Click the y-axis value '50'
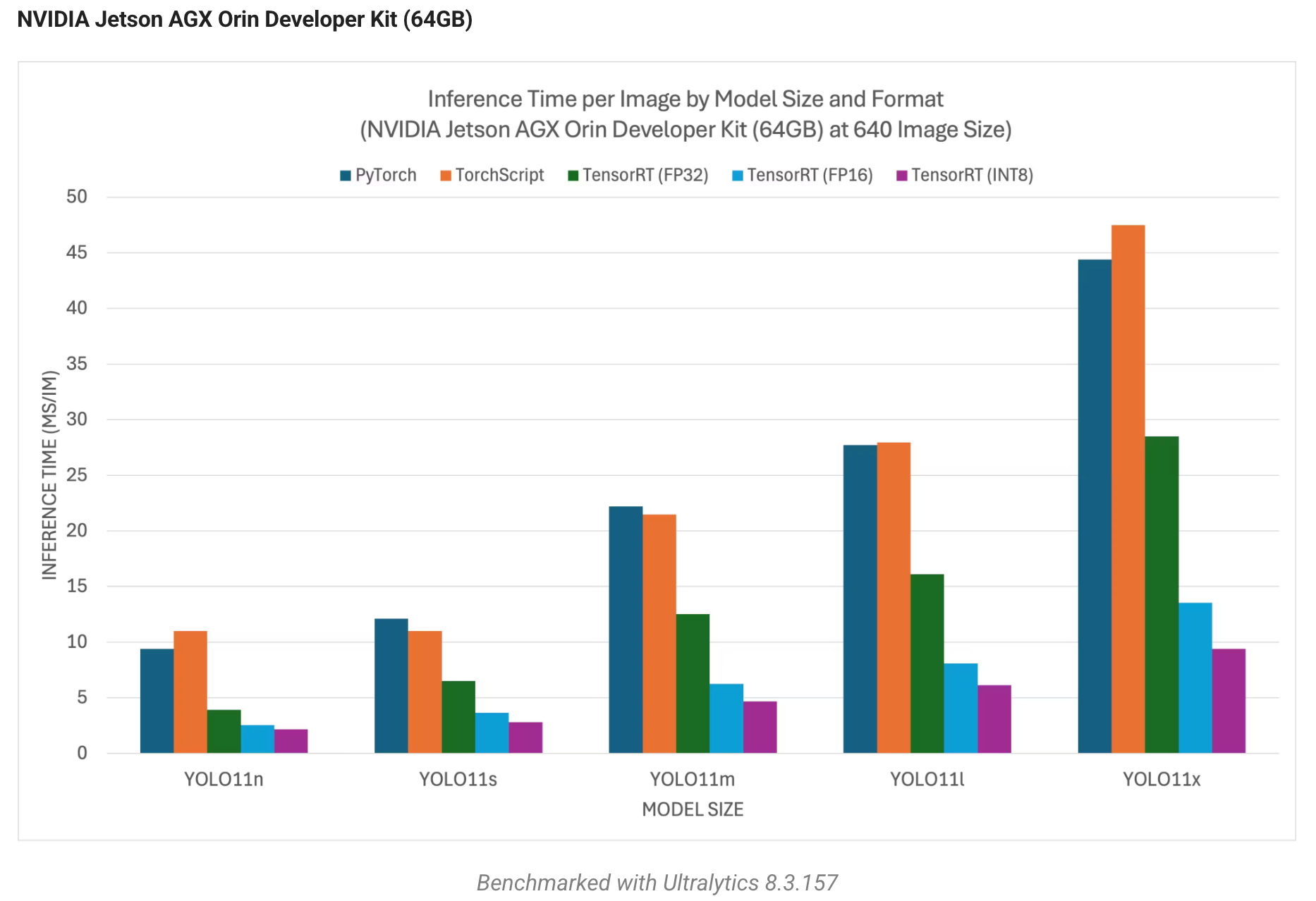The height and width of the screenshot is (901, 1316). [x=77, y=197]
